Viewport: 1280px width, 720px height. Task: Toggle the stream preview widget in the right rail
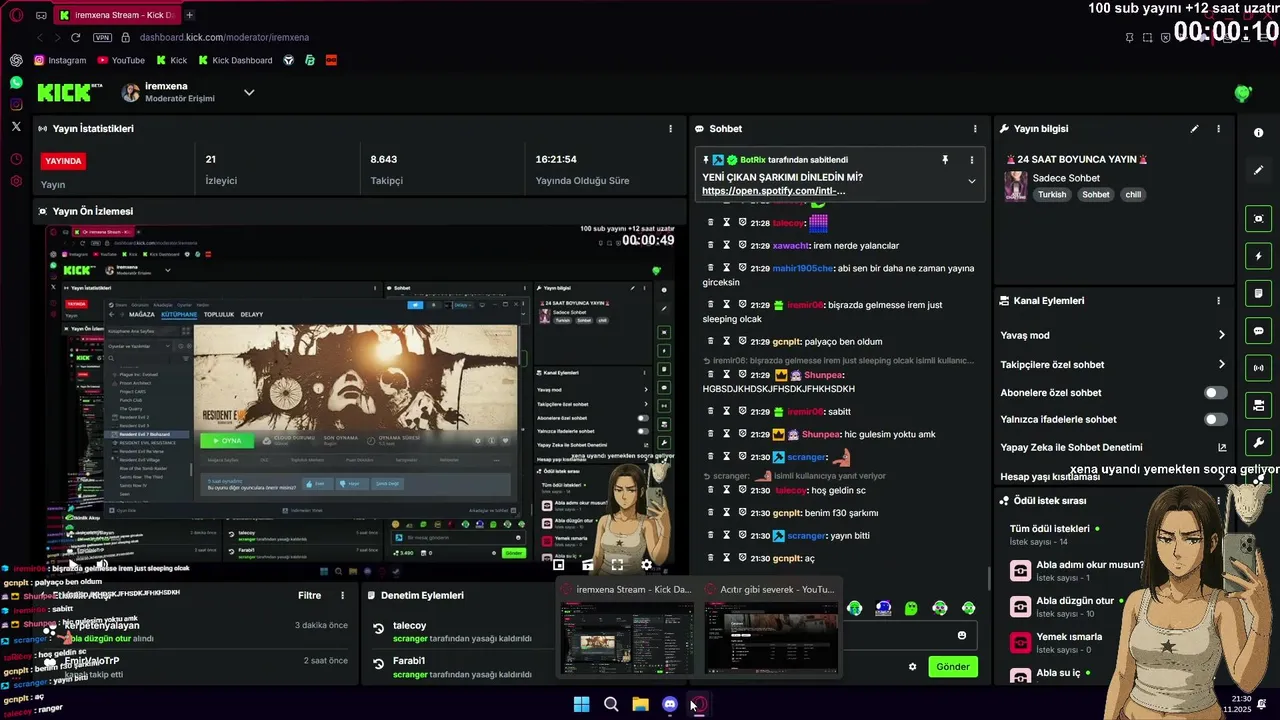[1258, 219]
